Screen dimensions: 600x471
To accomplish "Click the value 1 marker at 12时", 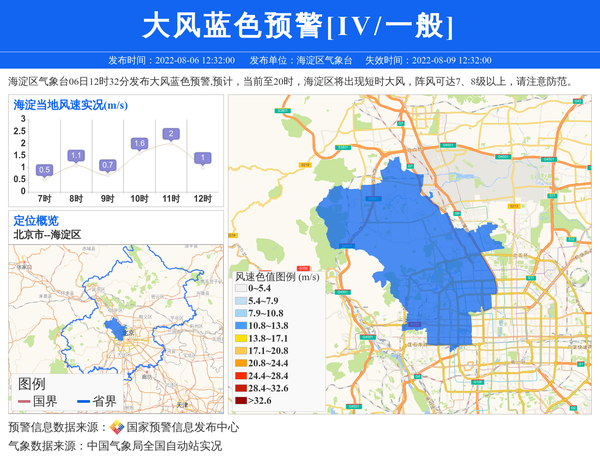I will [x=202, y=158].
